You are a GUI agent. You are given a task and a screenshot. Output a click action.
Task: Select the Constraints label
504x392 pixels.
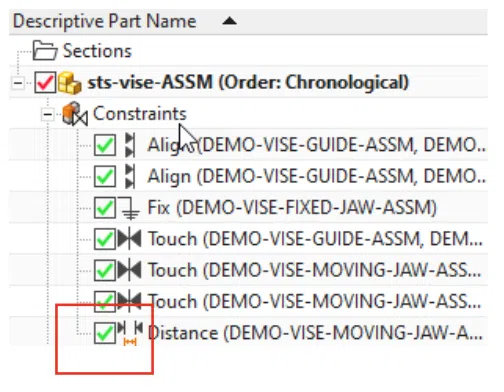(x=140, y=114)
